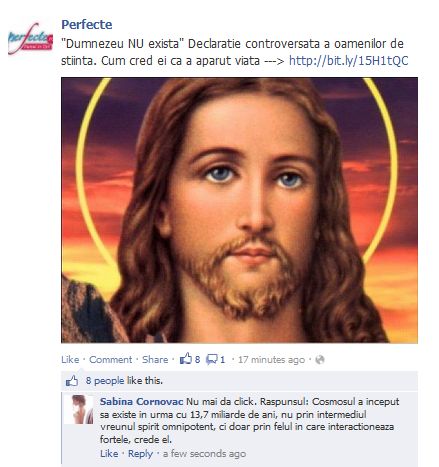This screenshot has width=439, height=467.
Task: Like Sabina Cornovac's comment
Action: [109, 454]
